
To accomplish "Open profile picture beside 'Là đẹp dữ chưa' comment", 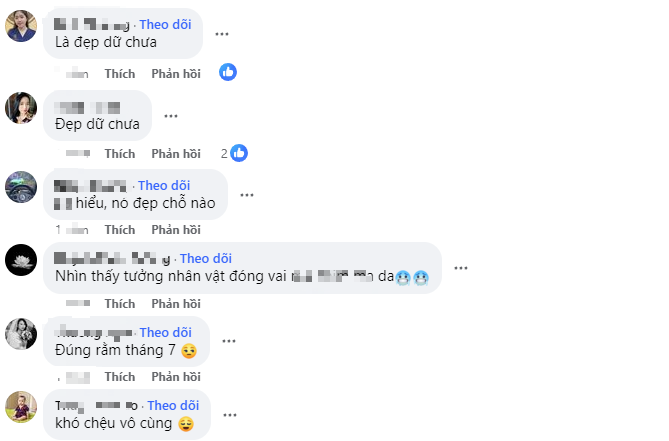I will [22, 26].
